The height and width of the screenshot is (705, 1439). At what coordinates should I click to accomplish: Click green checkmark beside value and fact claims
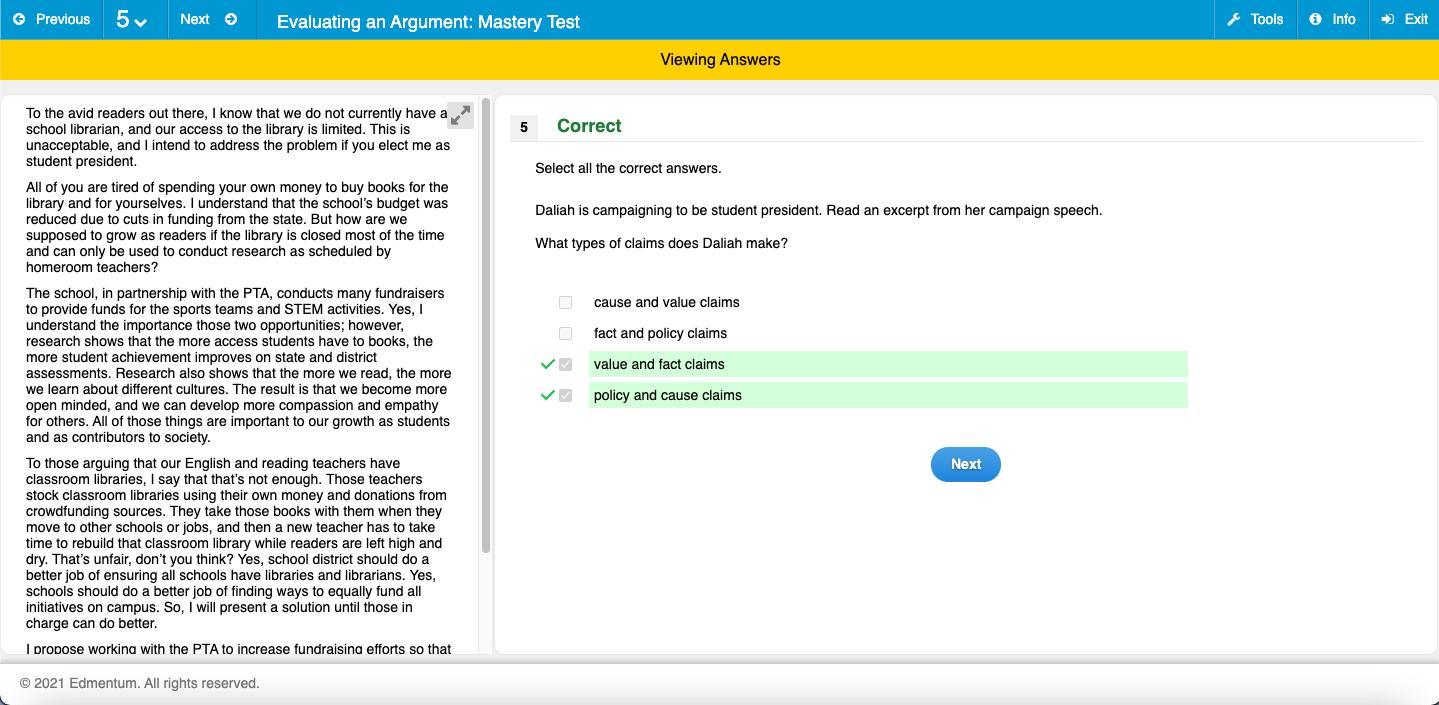click(x=547, y=364)
